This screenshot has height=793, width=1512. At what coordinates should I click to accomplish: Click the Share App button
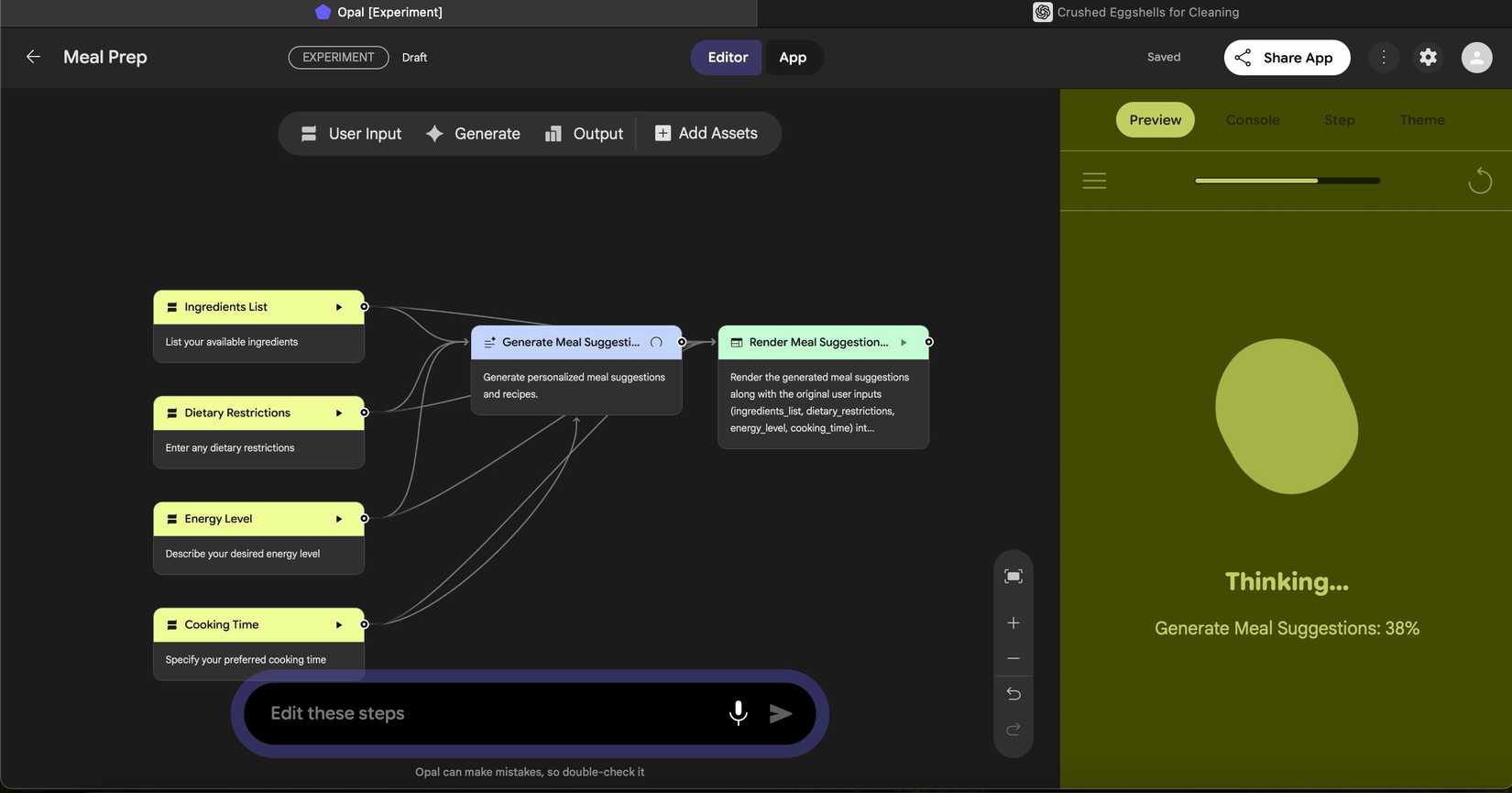coord(1286,57)
